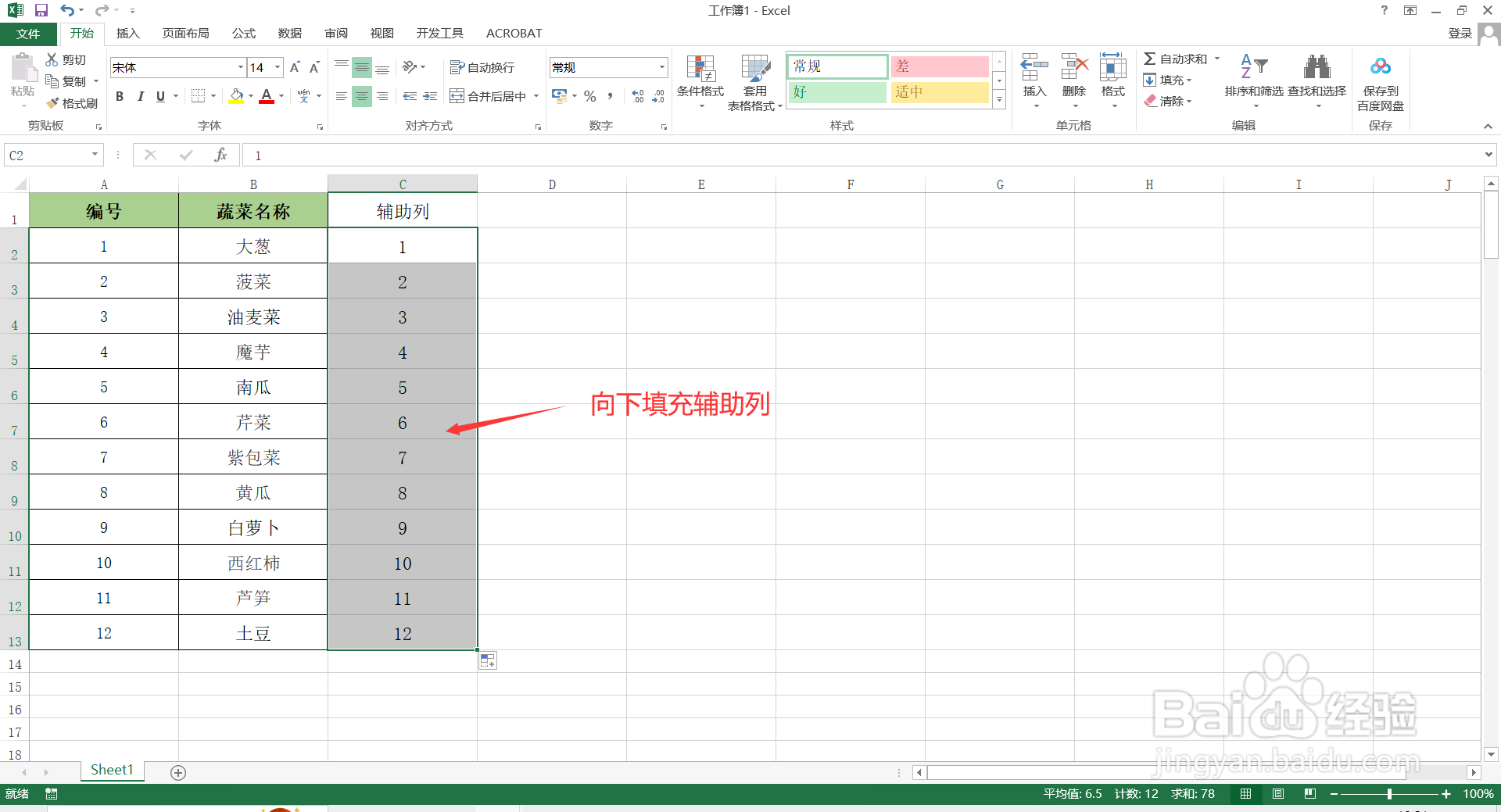The height and width of the screenshot is (812, 1501).
Task: Switch to the ACROBAT tab
Action: 514,34
